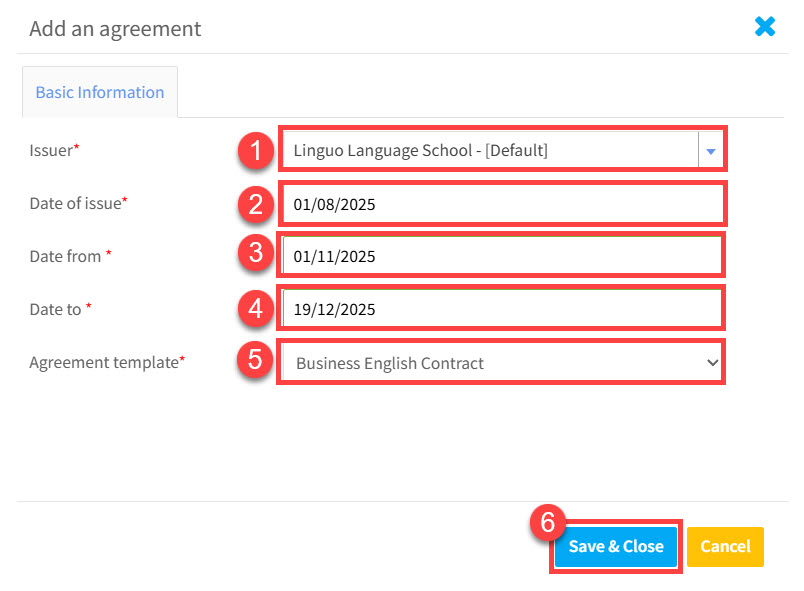Click the Agreement template label

point(106,362)
